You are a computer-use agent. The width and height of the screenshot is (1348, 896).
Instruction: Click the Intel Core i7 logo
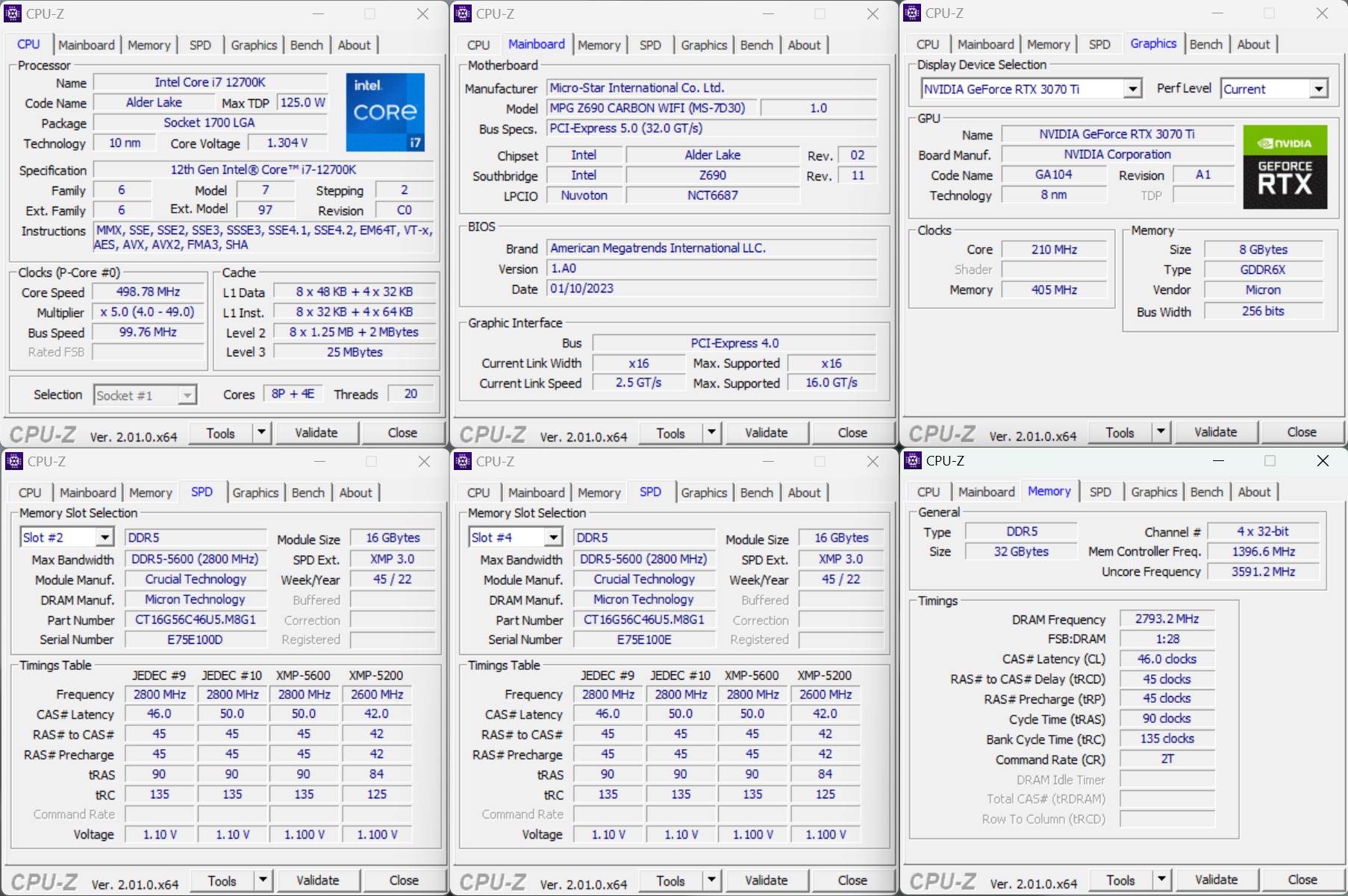tap(385, 112)
